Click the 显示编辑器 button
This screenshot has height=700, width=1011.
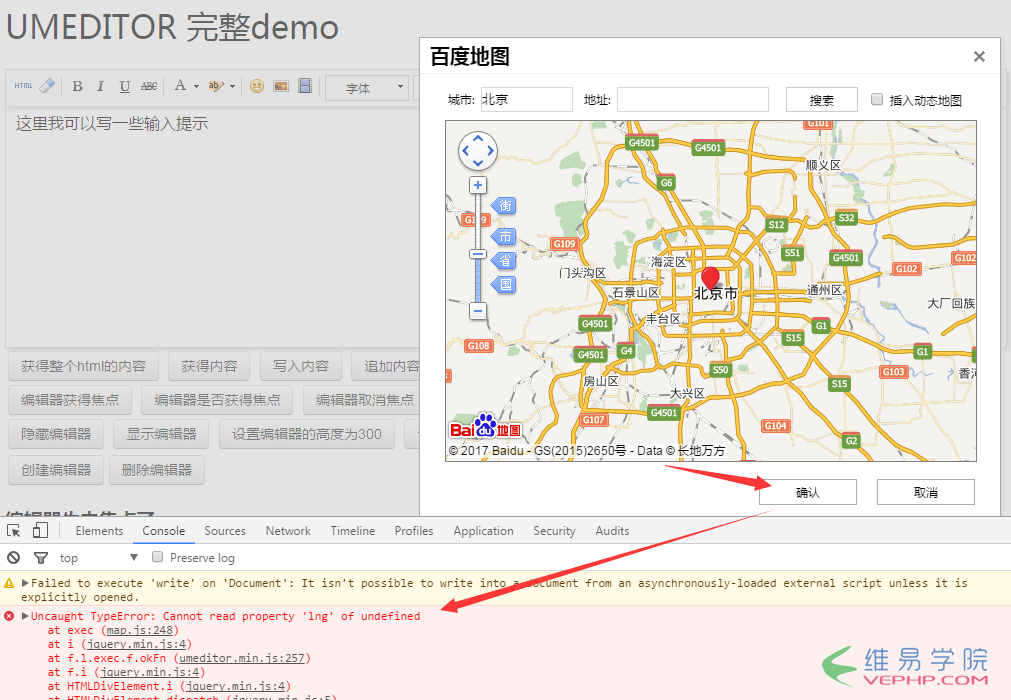161,434
